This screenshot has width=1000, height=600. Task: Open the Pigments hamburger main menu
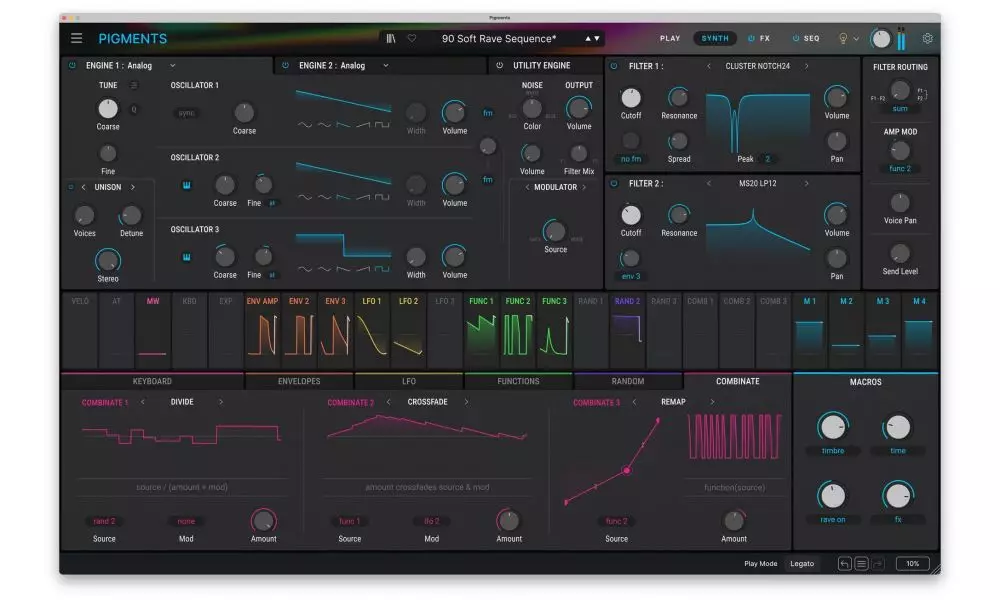pos(77,38)
